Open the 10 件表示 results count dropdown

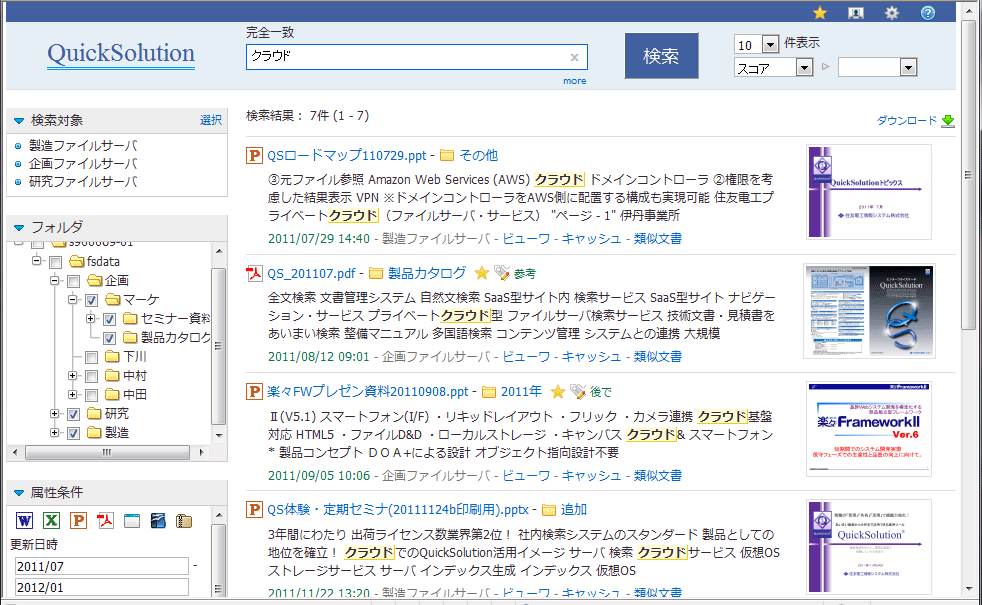tap(770, 44)
